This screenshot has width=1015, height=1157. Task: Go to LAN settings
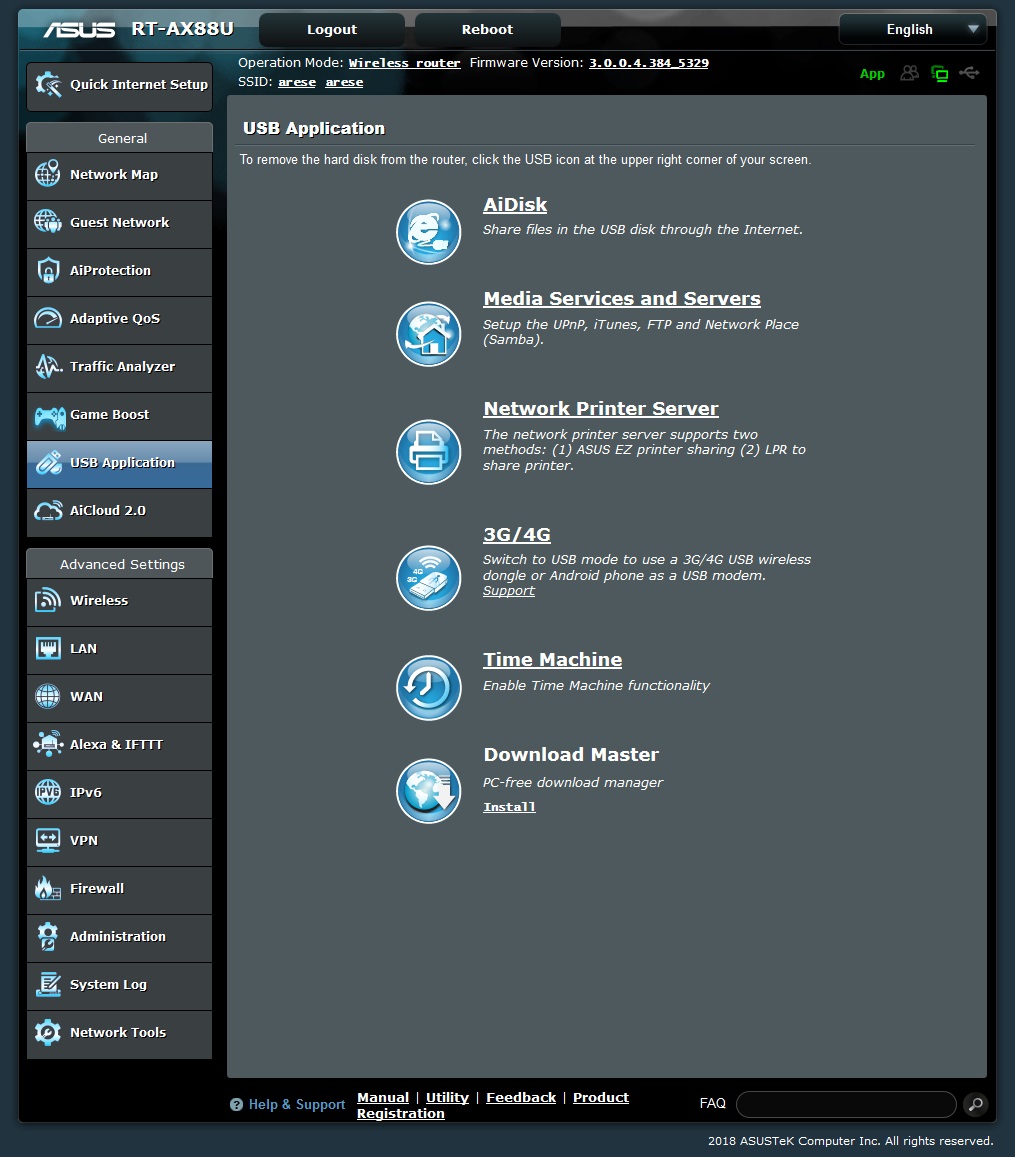pyautogui.click(x=119, y=649)
